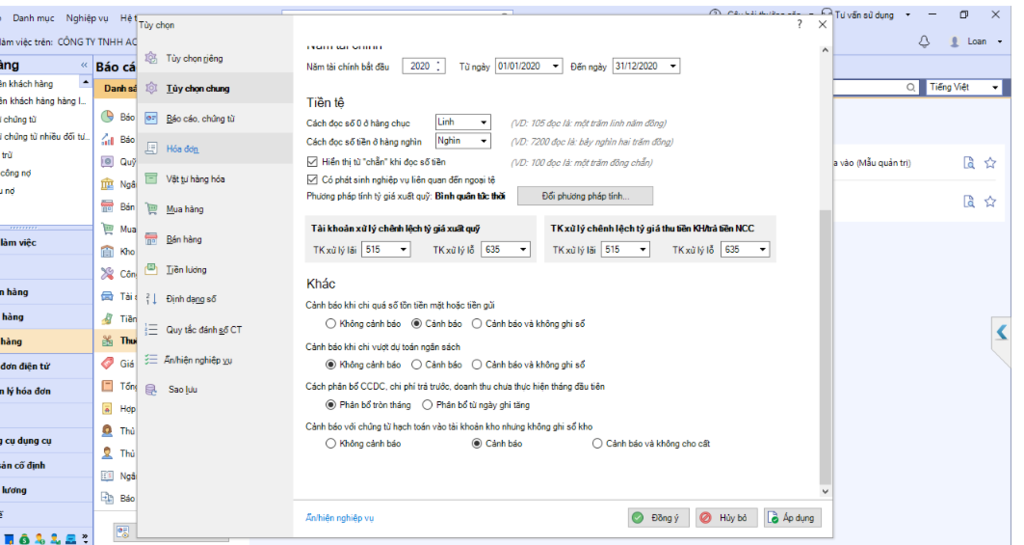Screen dimensions: 1024x545
Task: Open Đến ngày date dropdown
Action: click(673, 66)
